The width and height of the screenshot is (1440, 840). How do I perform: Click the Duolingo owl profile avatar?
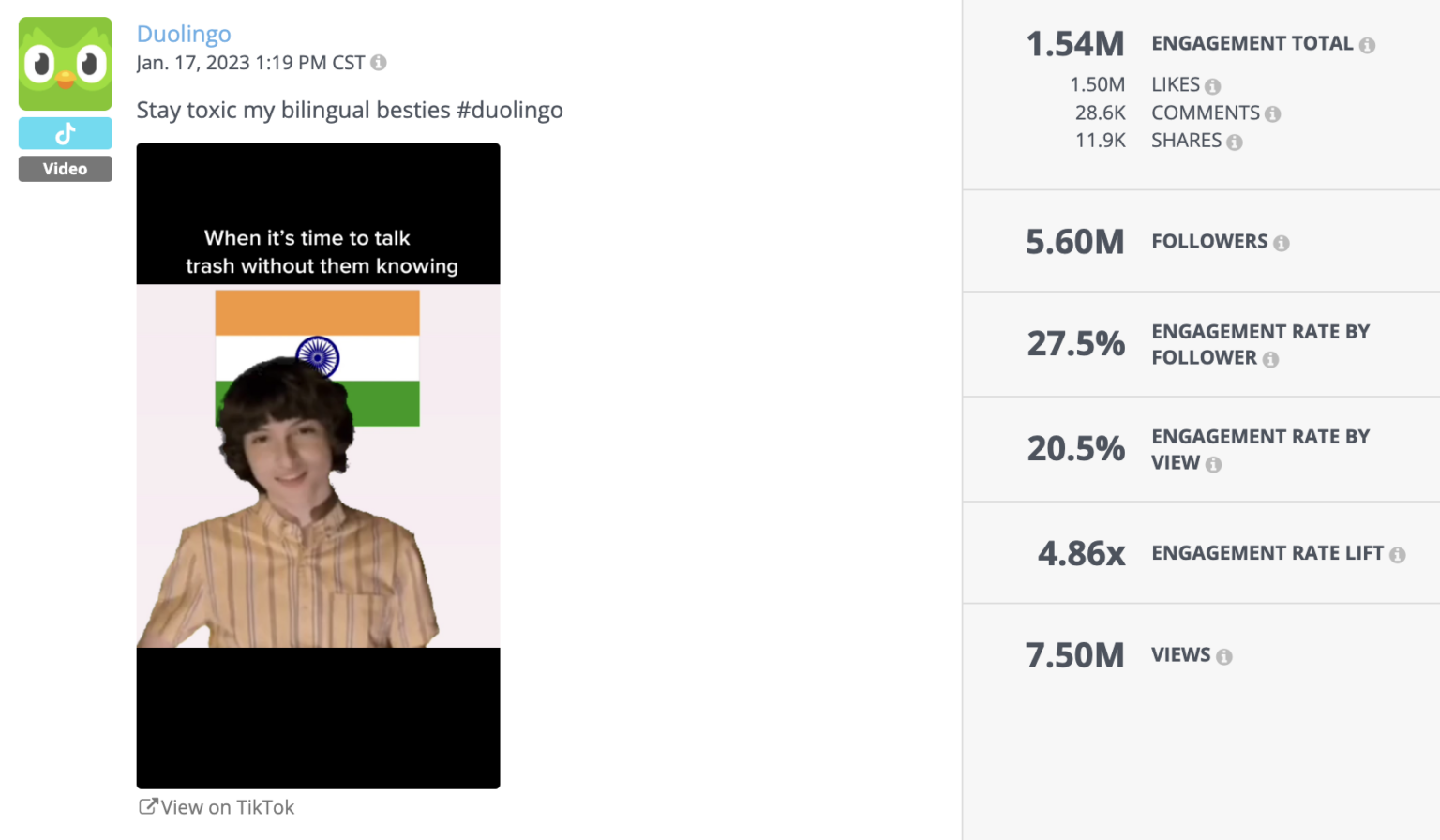[x=66, y=64]
